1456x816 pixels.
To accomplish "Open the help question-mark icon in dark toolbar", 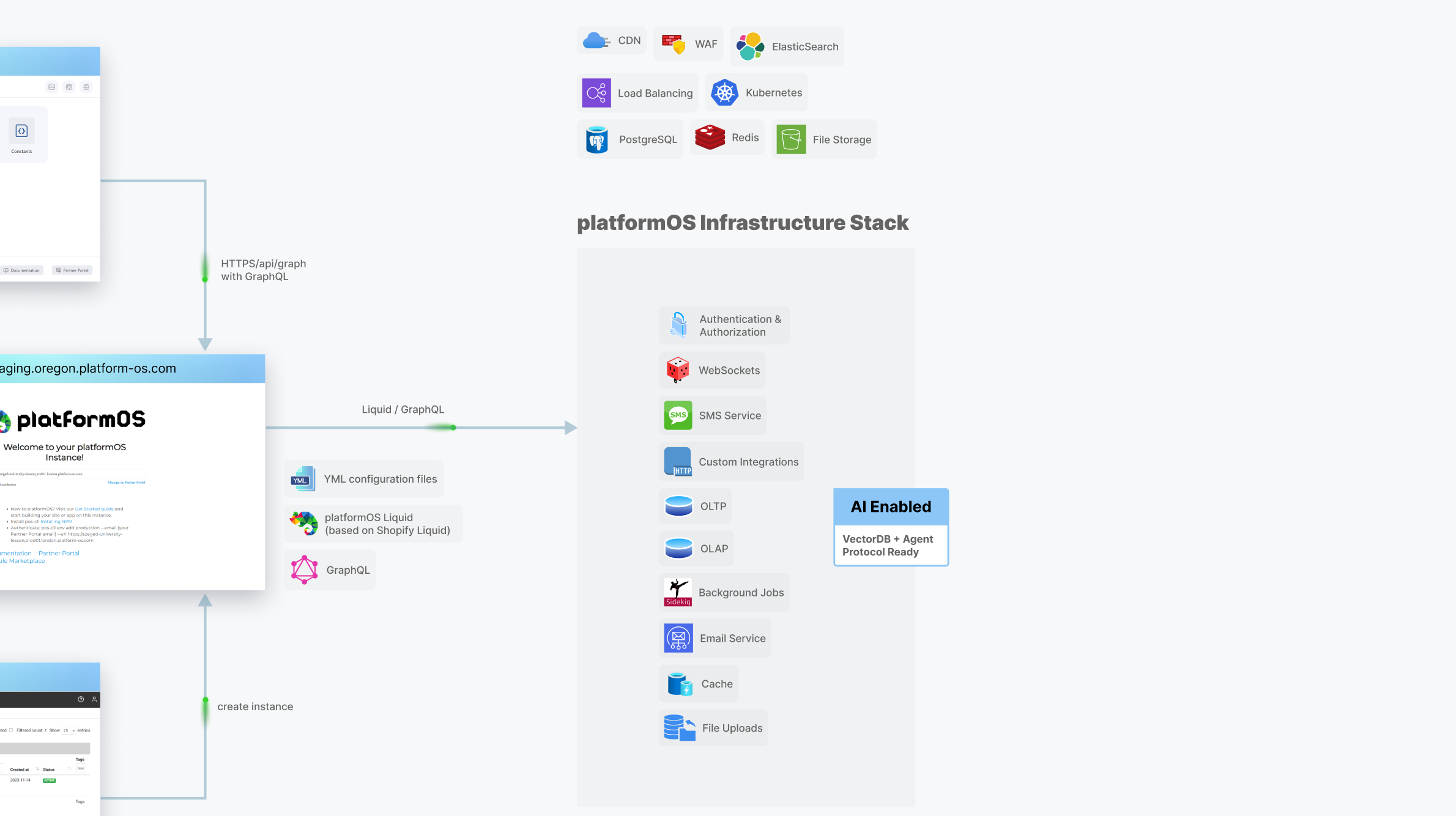I will click(81, 699).
